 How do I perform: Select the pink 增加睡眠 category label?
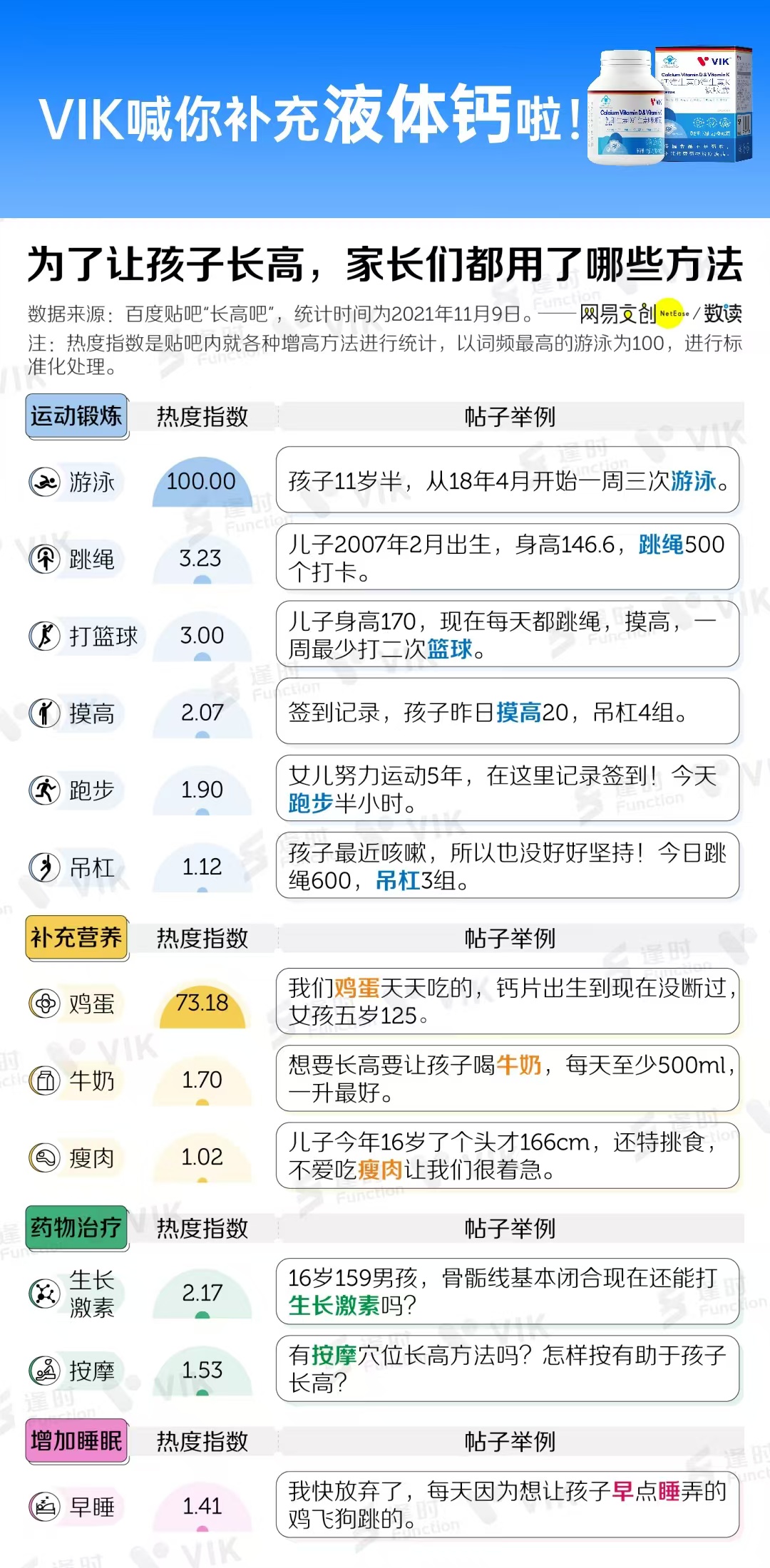[x=77, y=1441]
